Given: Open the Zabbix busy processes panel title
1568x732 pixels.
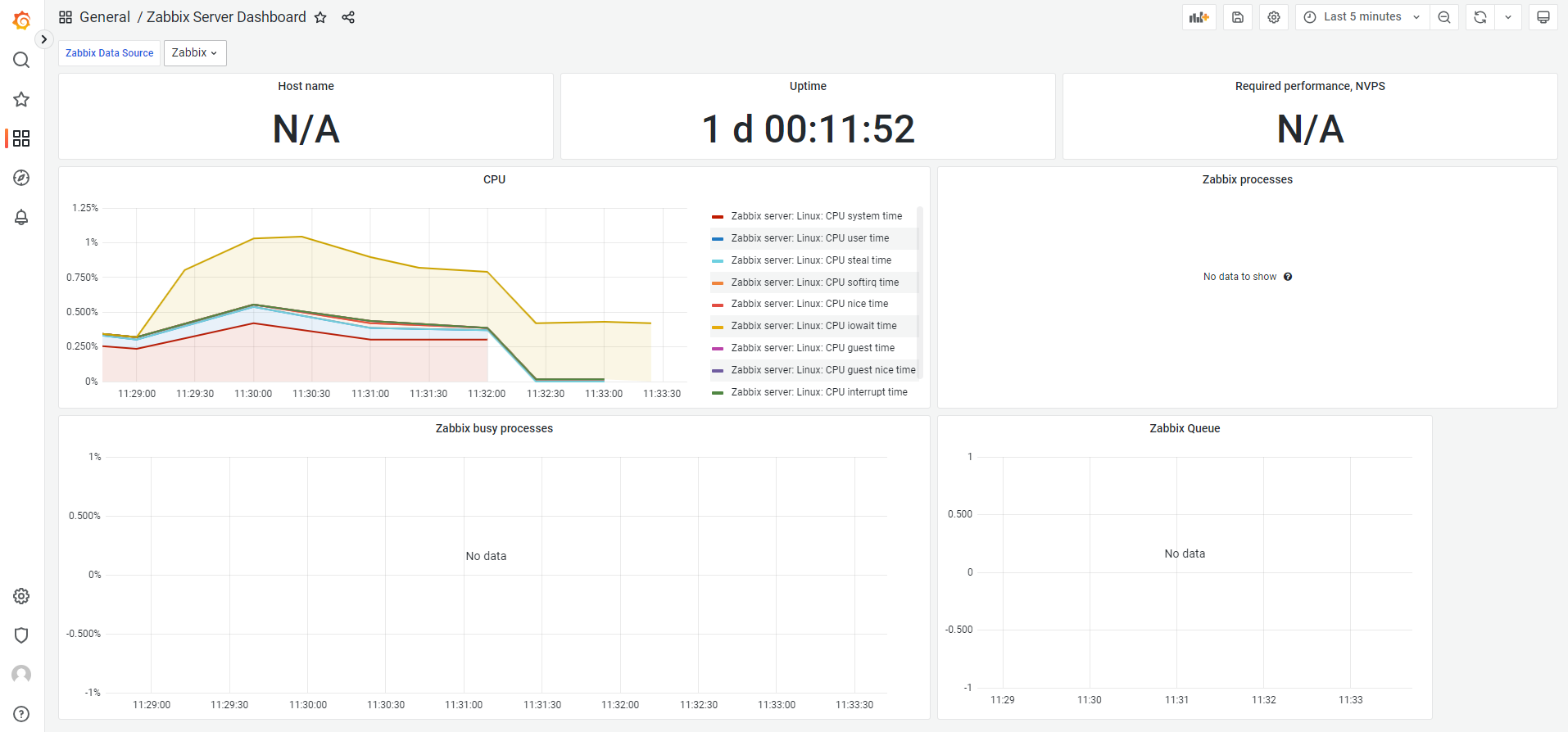Looking at the screenshot, I should pyautogui.click(x=494, y=428).
